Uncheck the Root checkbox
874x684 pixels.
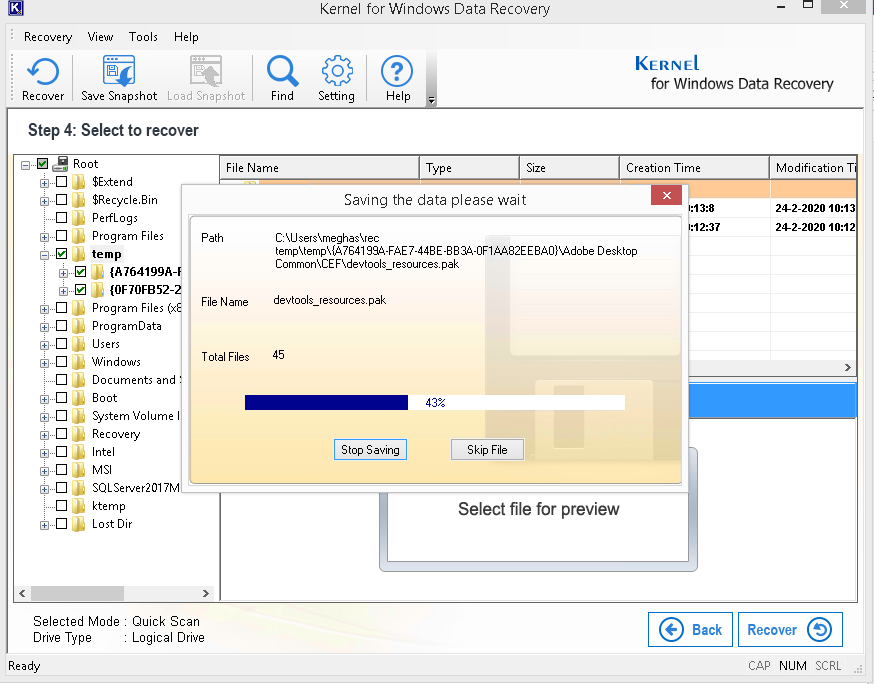click(43, 163)
